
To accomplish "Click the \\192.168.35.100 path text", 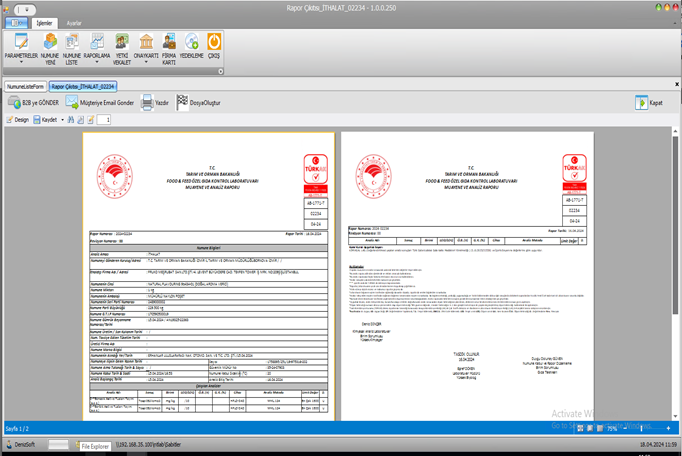I will coord(148,445).
